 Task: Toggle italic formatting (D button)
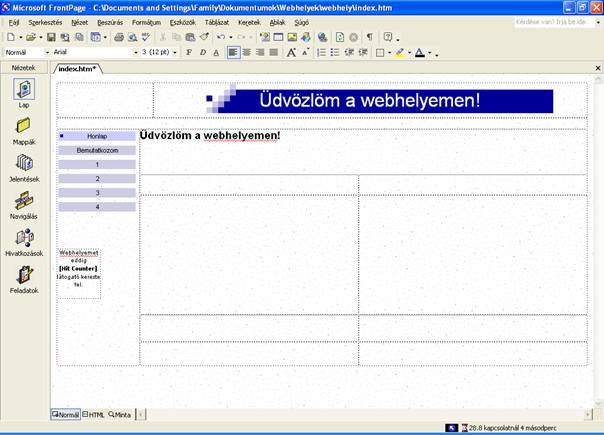tap(202, 52)
